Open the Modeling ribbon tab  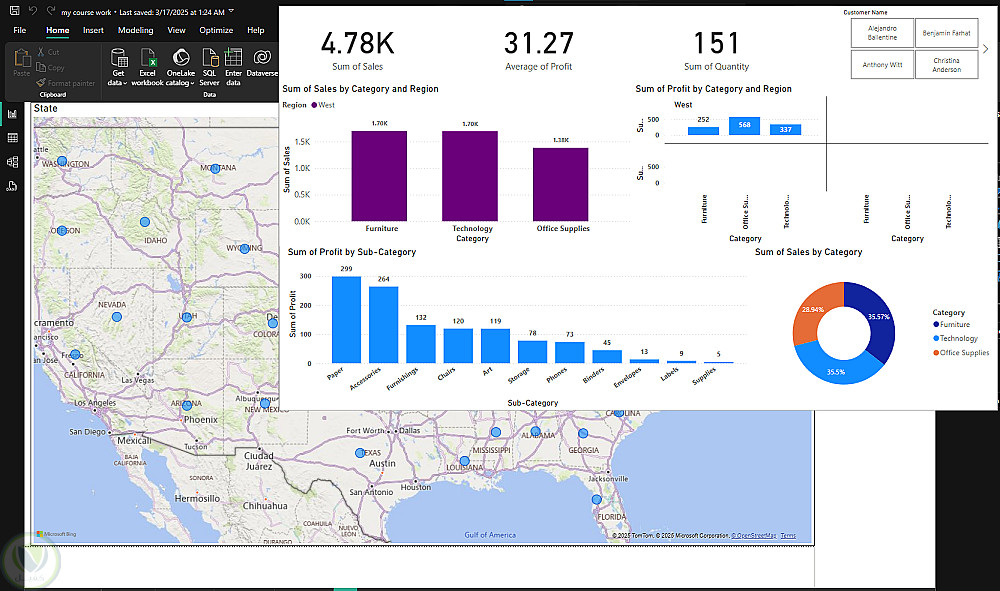tap(135, 30)
